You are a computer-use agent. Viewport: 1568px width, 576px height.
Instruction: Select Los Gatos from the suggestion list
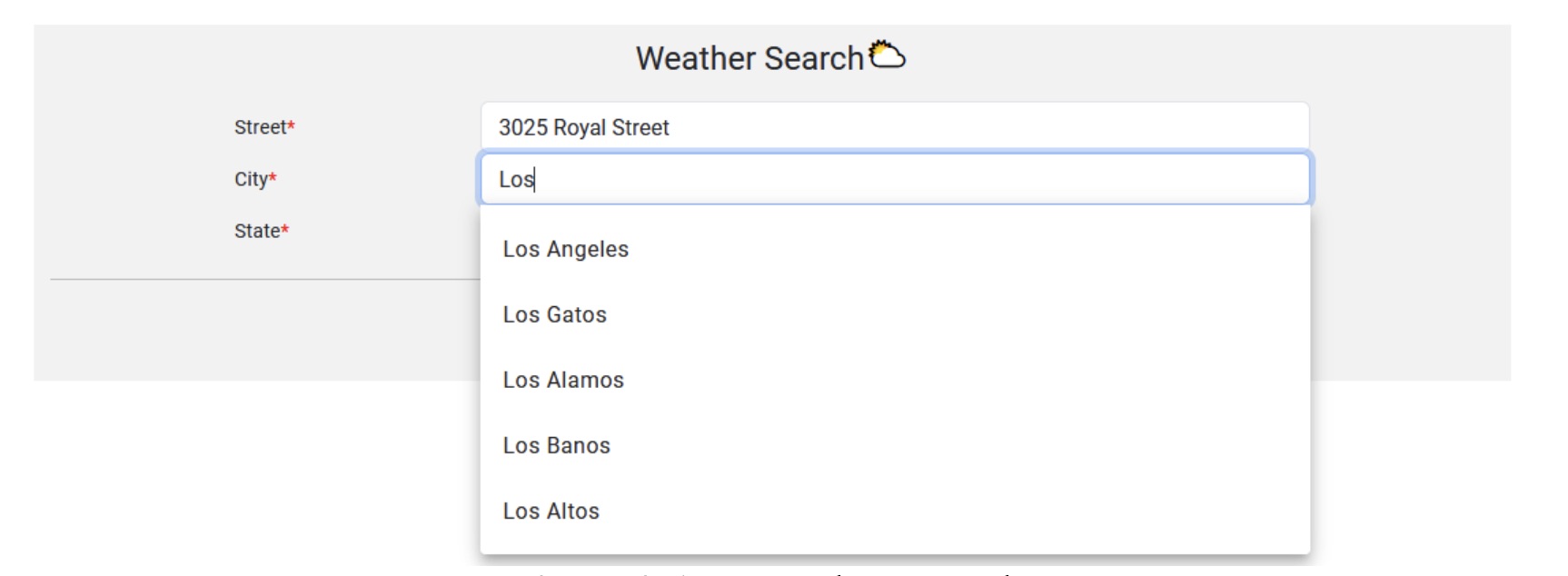(x=556, y=313)
